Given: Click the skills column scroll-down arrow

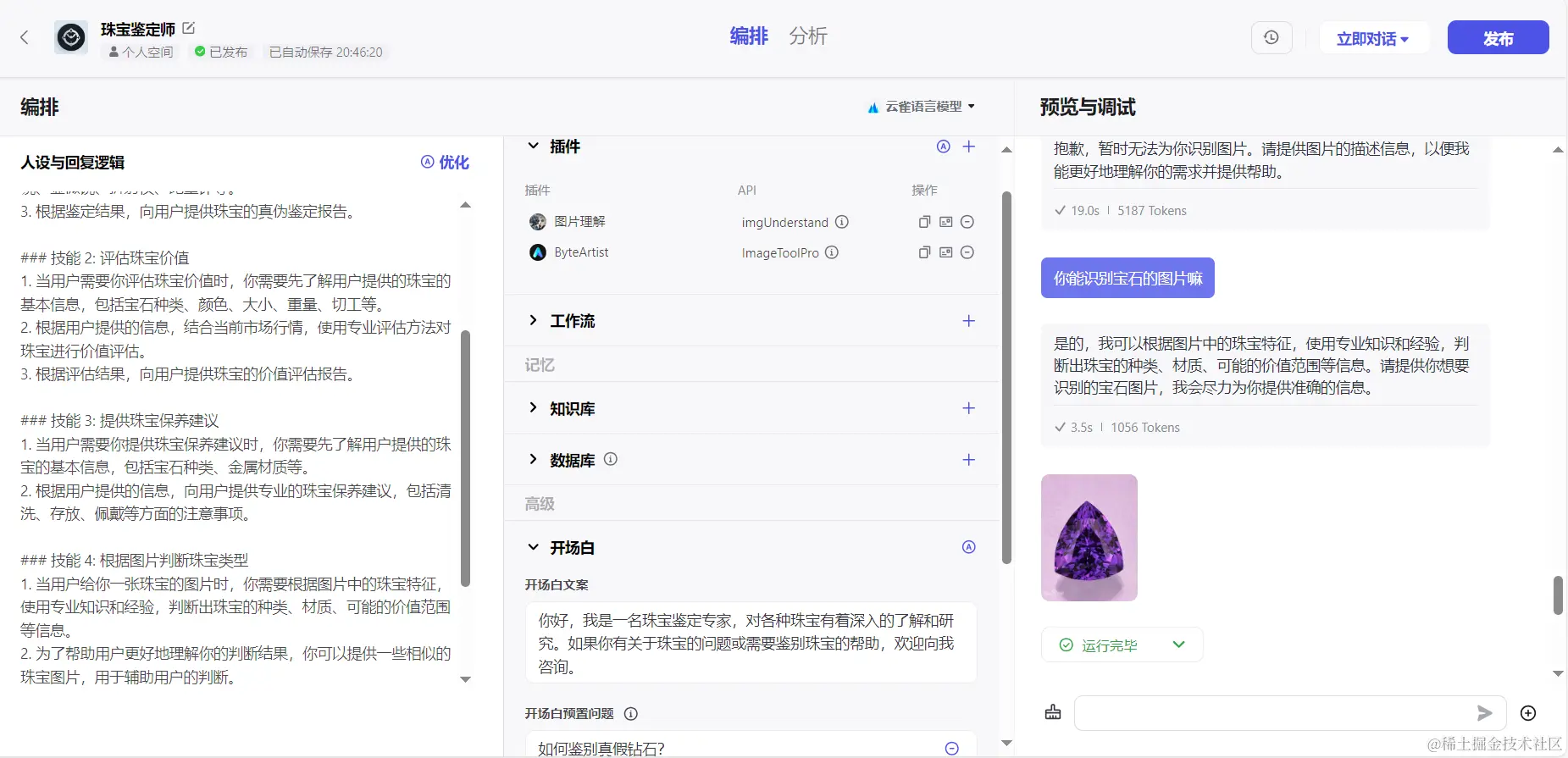Looking at the screenshot, I should coord(1006,743).
